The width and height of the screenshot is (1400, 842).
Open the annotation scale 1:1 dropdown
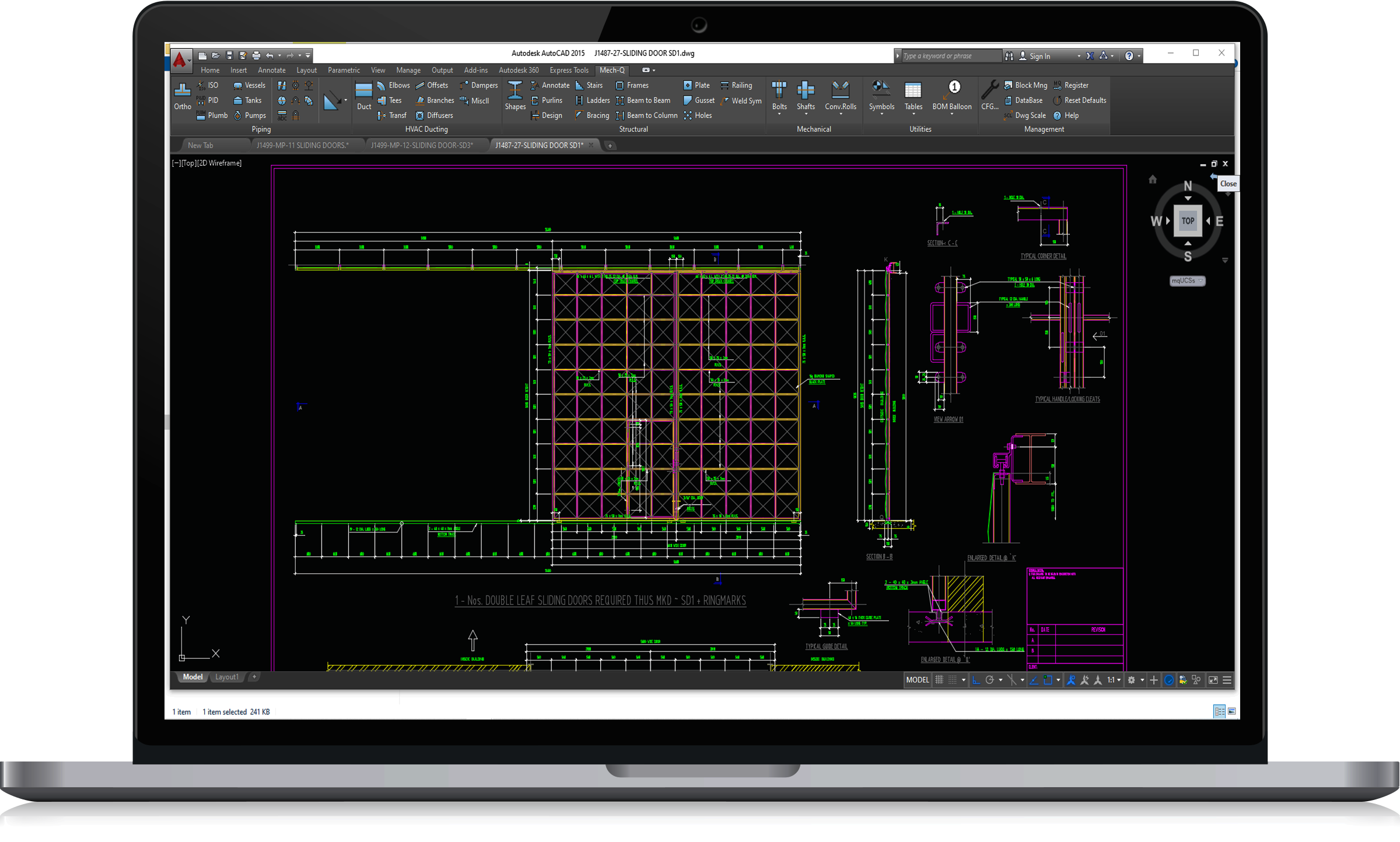click(x=1114, y=680)
